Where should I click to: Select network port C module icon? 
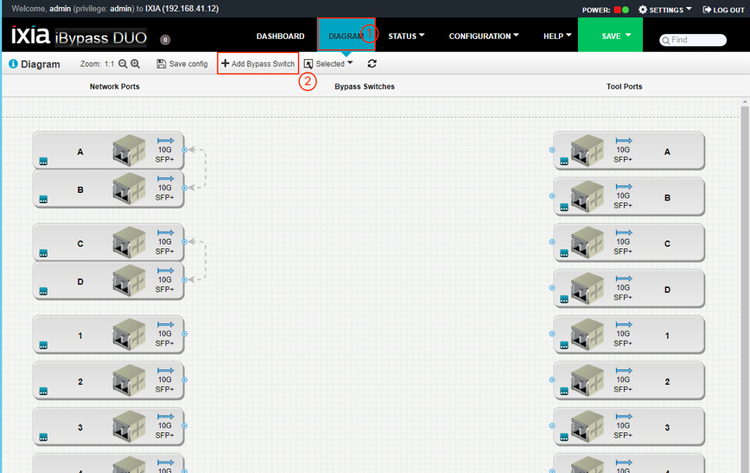[129, 242]
